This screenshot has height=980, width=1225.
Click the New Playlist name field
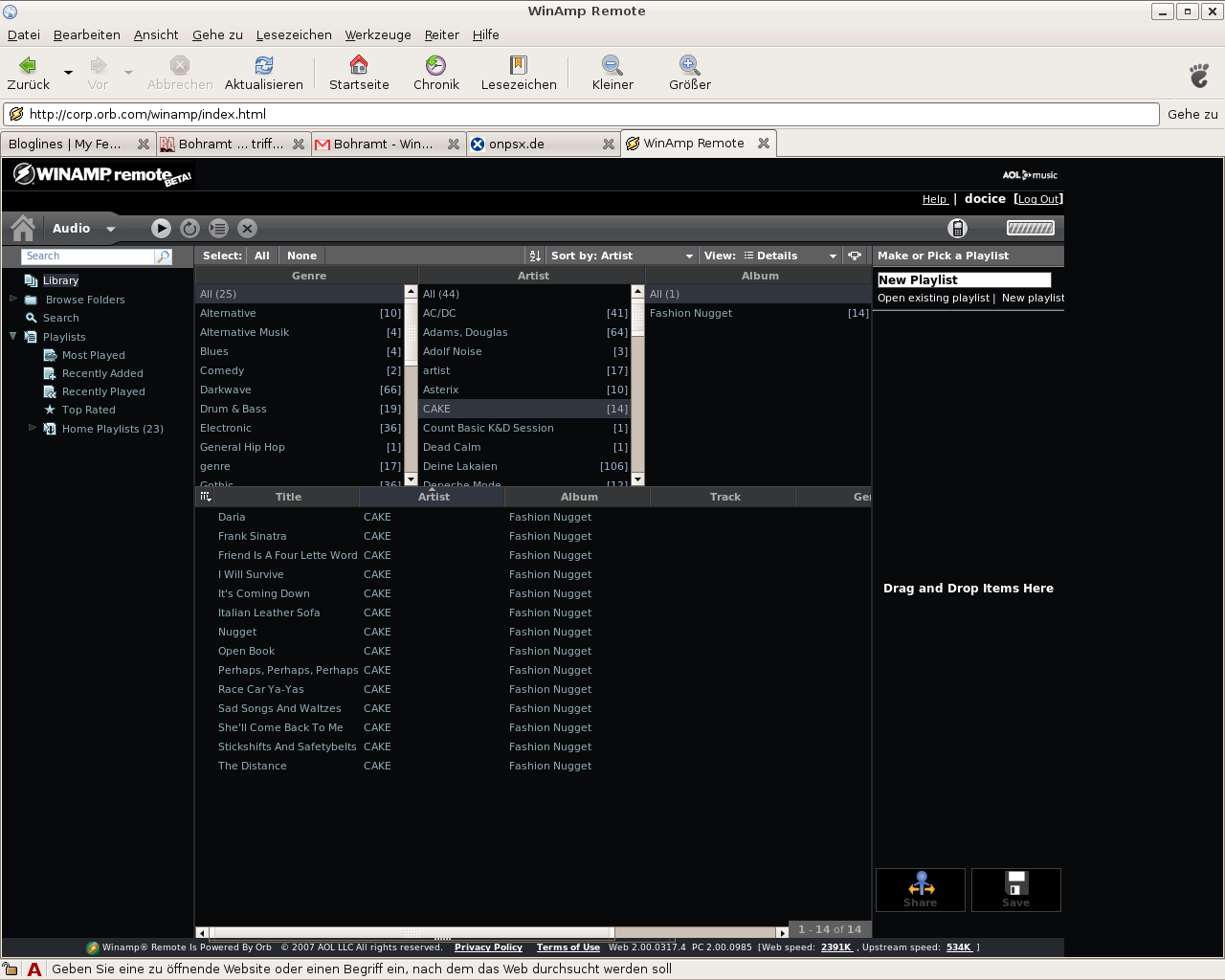[x=964, y=279]
